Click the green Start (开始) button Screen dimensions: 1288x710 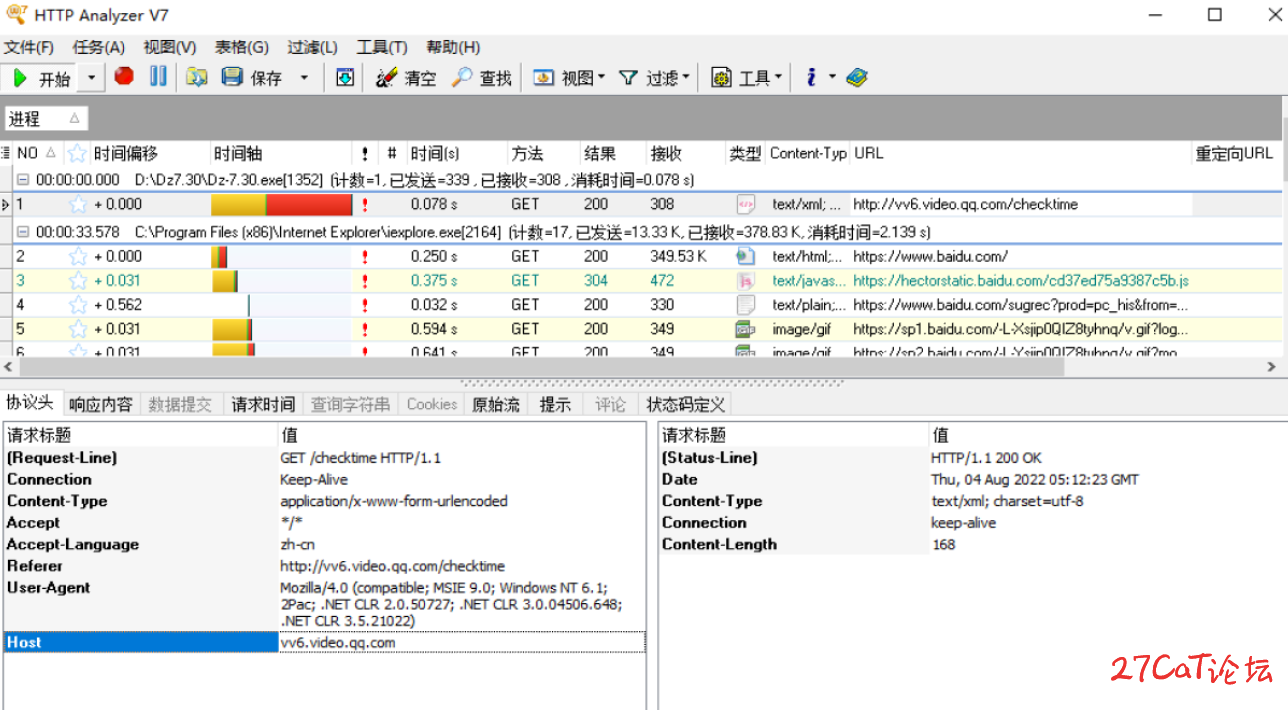click(40, 78)
